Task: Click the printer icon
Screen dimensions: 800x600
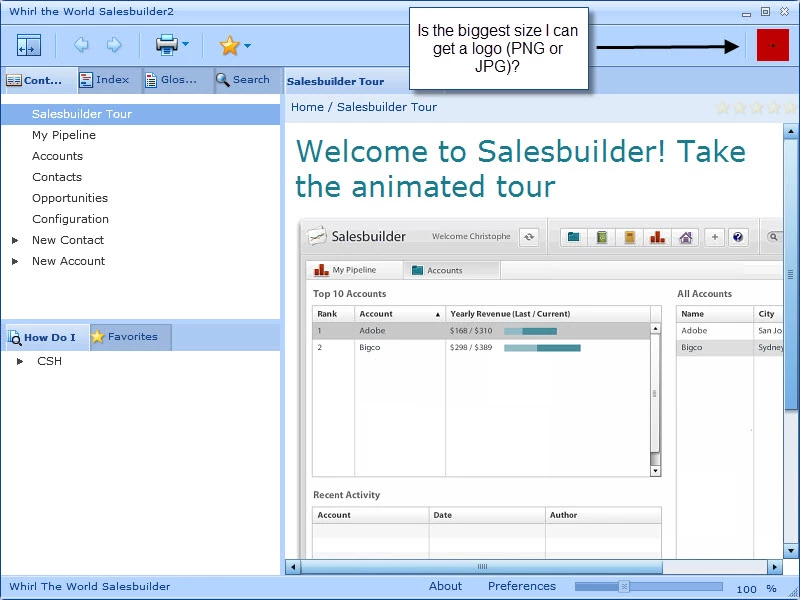Action: click(167, 45)
